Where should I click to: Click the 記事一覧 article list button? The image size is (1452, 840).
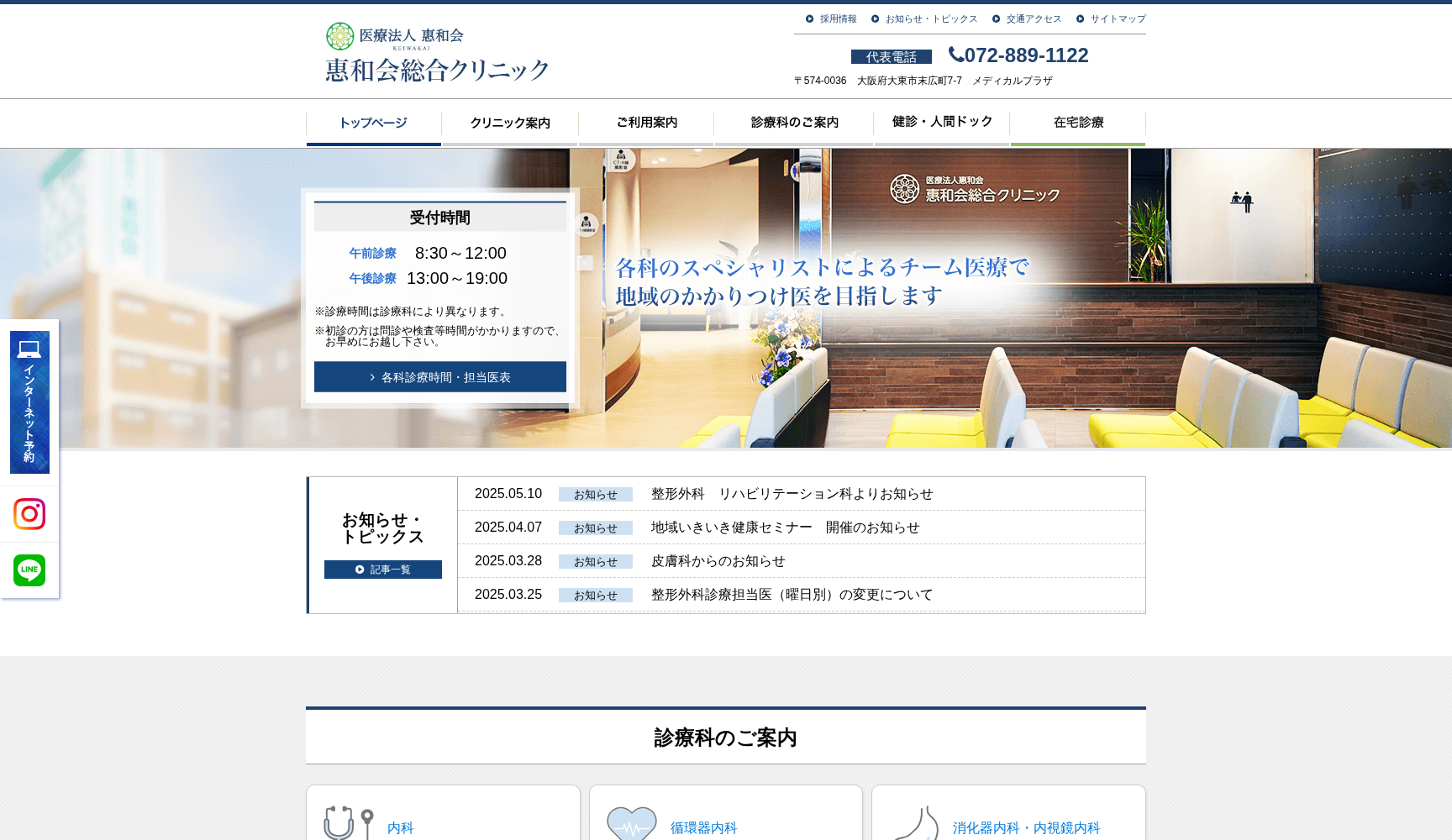click(382, 570)
